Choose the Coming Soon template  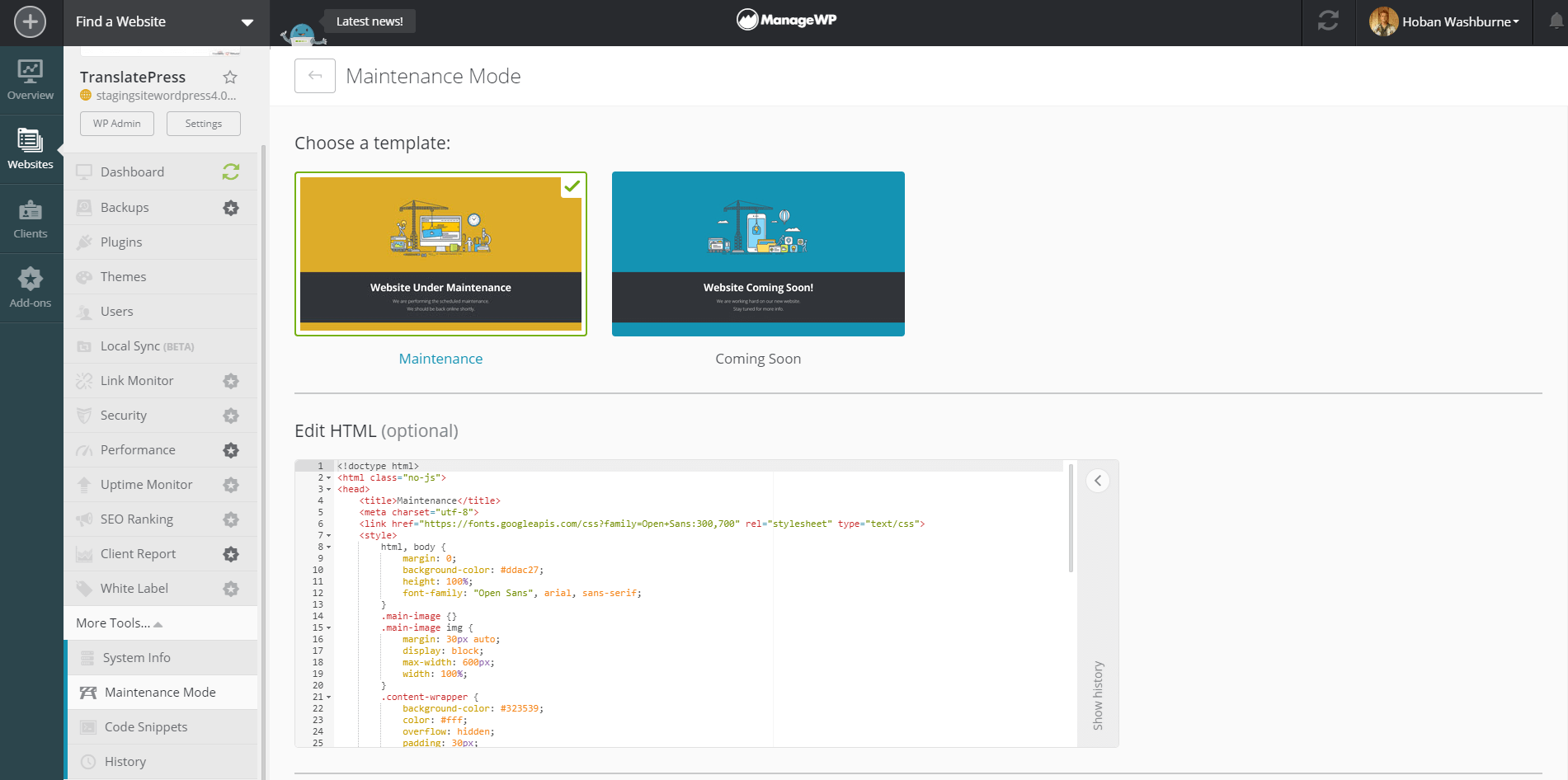click(x=758, y=254)
